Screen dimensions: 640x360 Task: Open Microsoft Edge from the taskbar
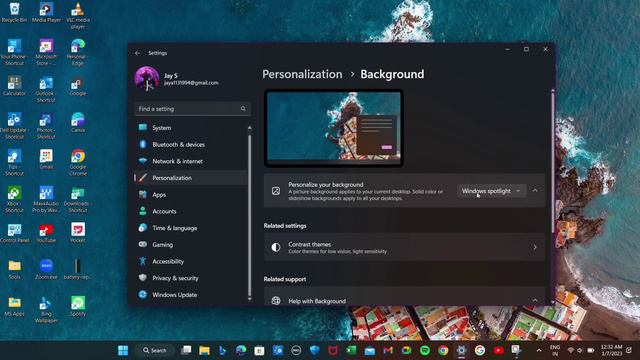tap(241, 350)
